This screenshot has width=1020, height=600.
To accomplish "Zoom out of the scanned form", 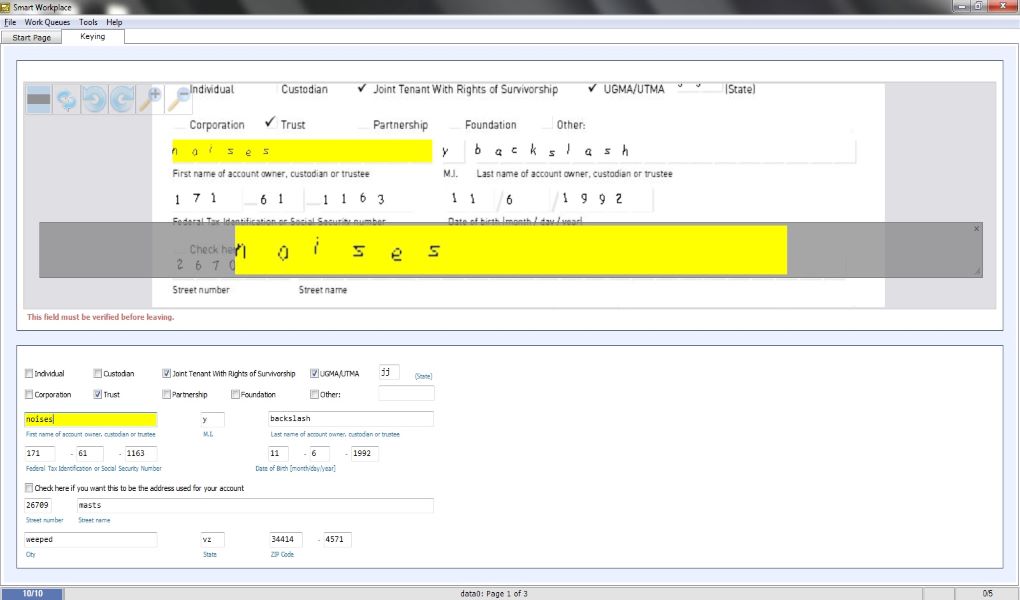I will tap(178, 99).
